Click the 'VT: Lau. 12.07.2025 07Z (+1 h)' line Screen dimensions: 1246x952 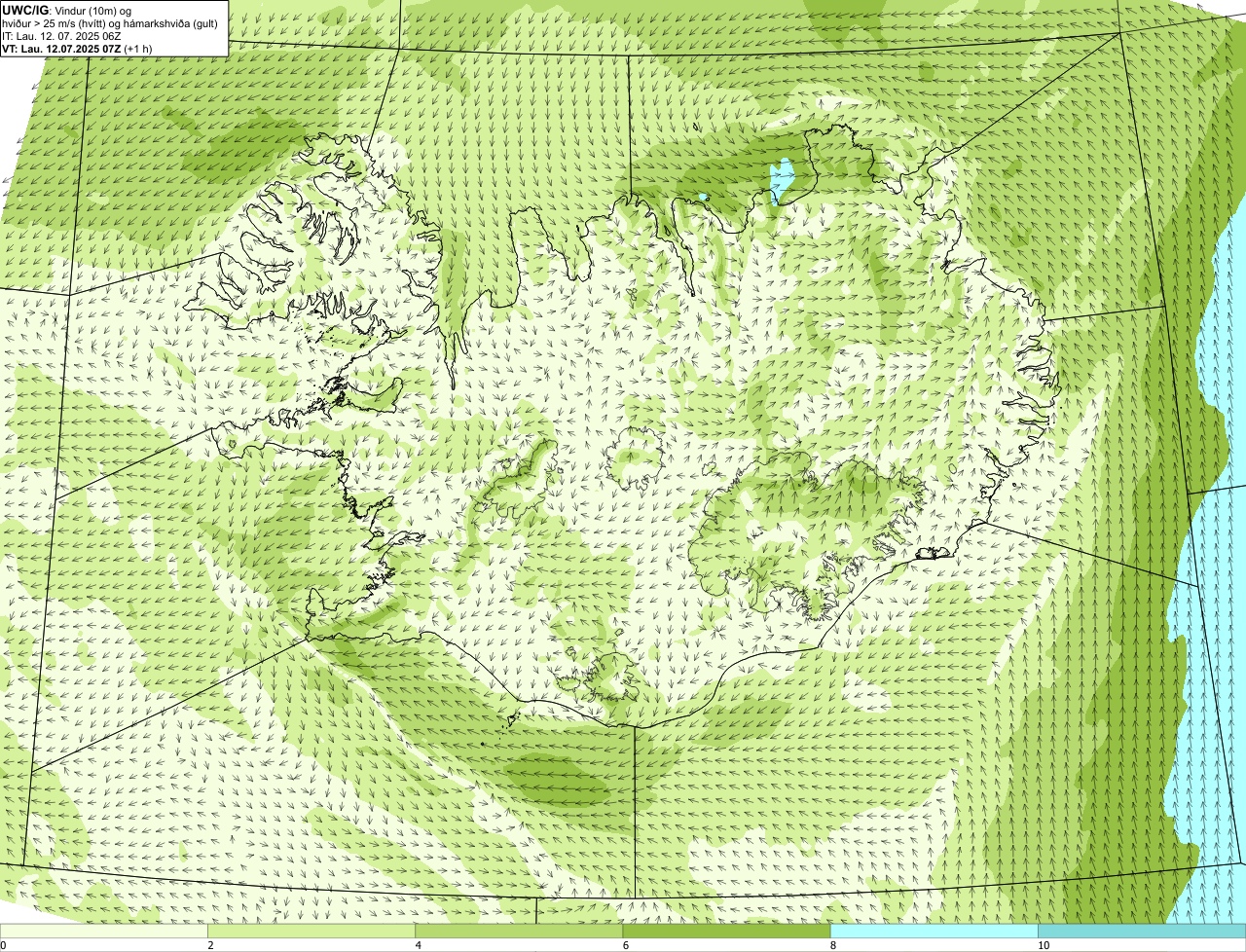[77, 49]
